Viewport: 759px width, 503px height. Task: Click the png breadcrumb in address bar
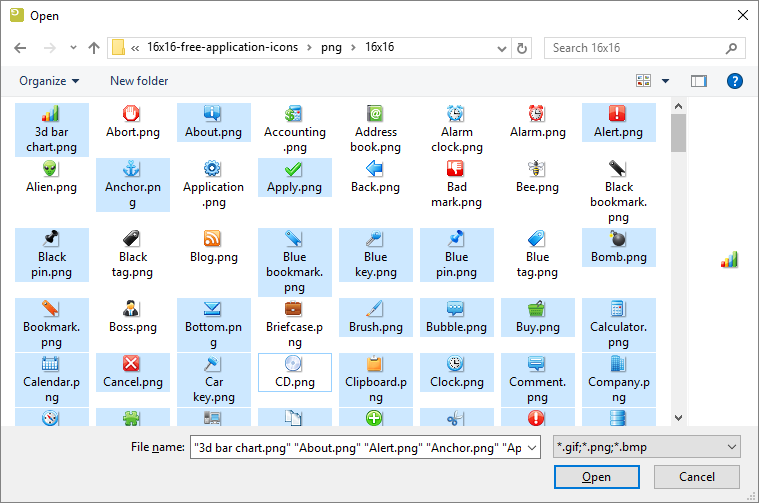(x=330, y=47)
